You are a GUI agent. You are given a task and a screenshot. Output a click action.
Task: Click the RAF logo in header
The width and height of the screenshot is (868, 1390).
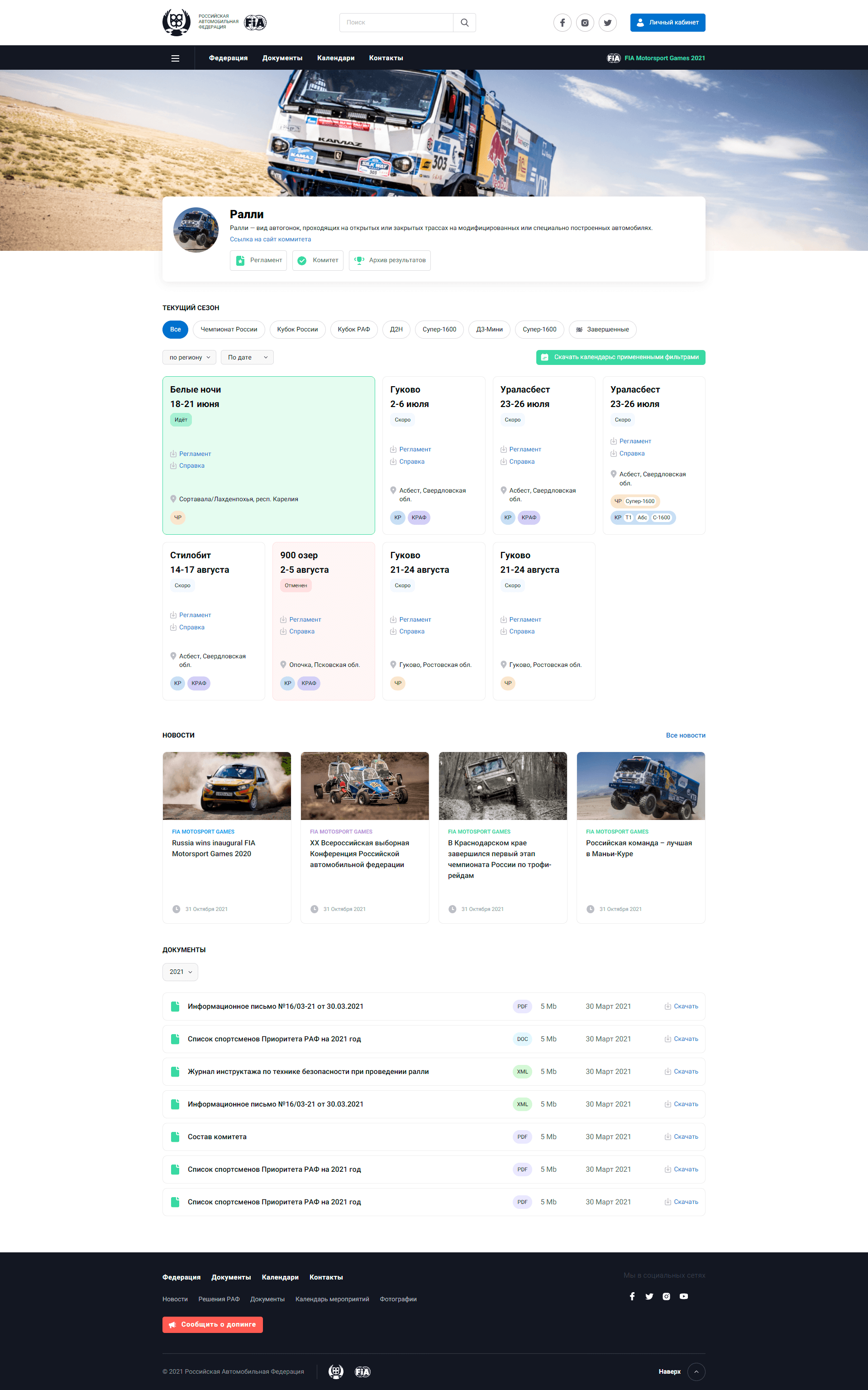[x=176, y=22]
